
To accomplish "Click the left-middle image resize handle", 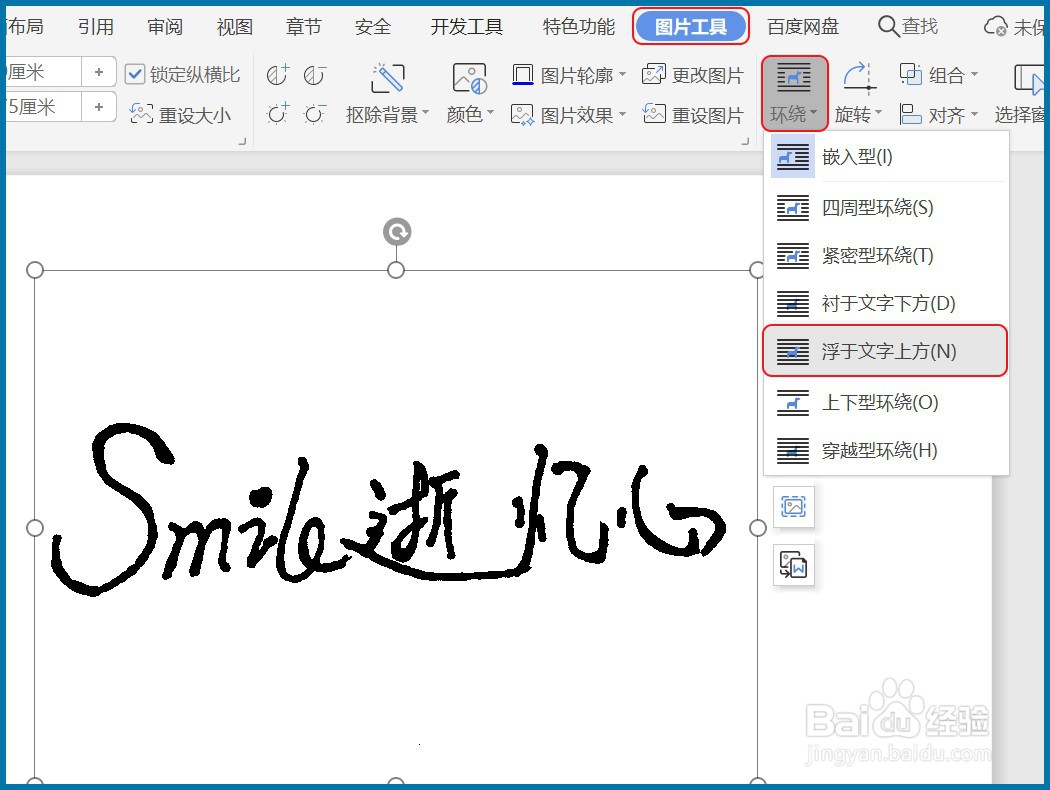I will coord(35,528).
